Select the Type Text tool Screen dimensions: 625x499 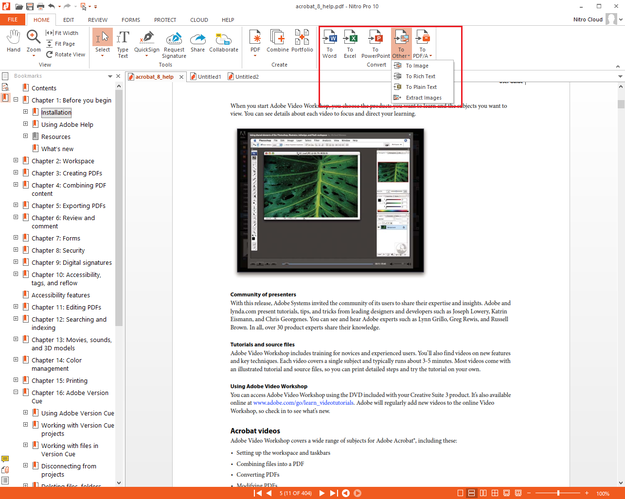(x=123, y=44)
